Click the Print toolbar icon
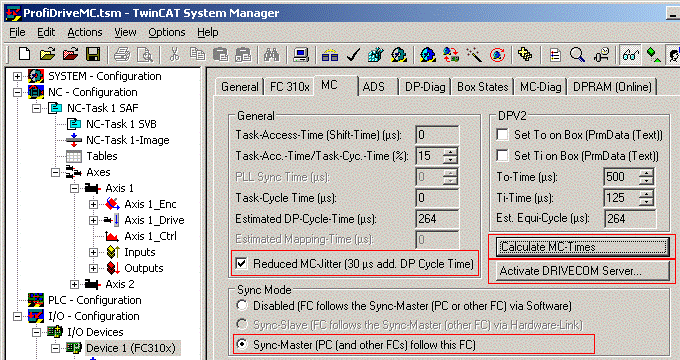 tap(122, 55)
